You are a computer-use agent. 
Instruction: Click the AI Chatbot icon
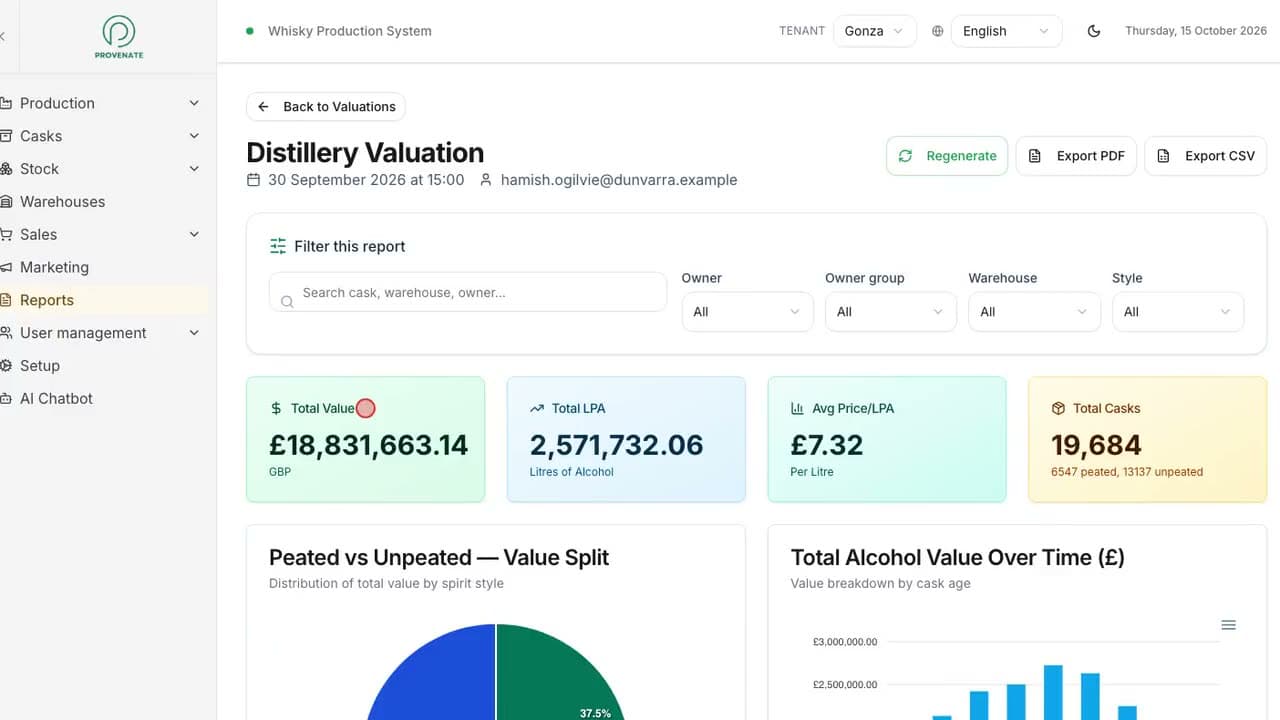click(6, 398)
